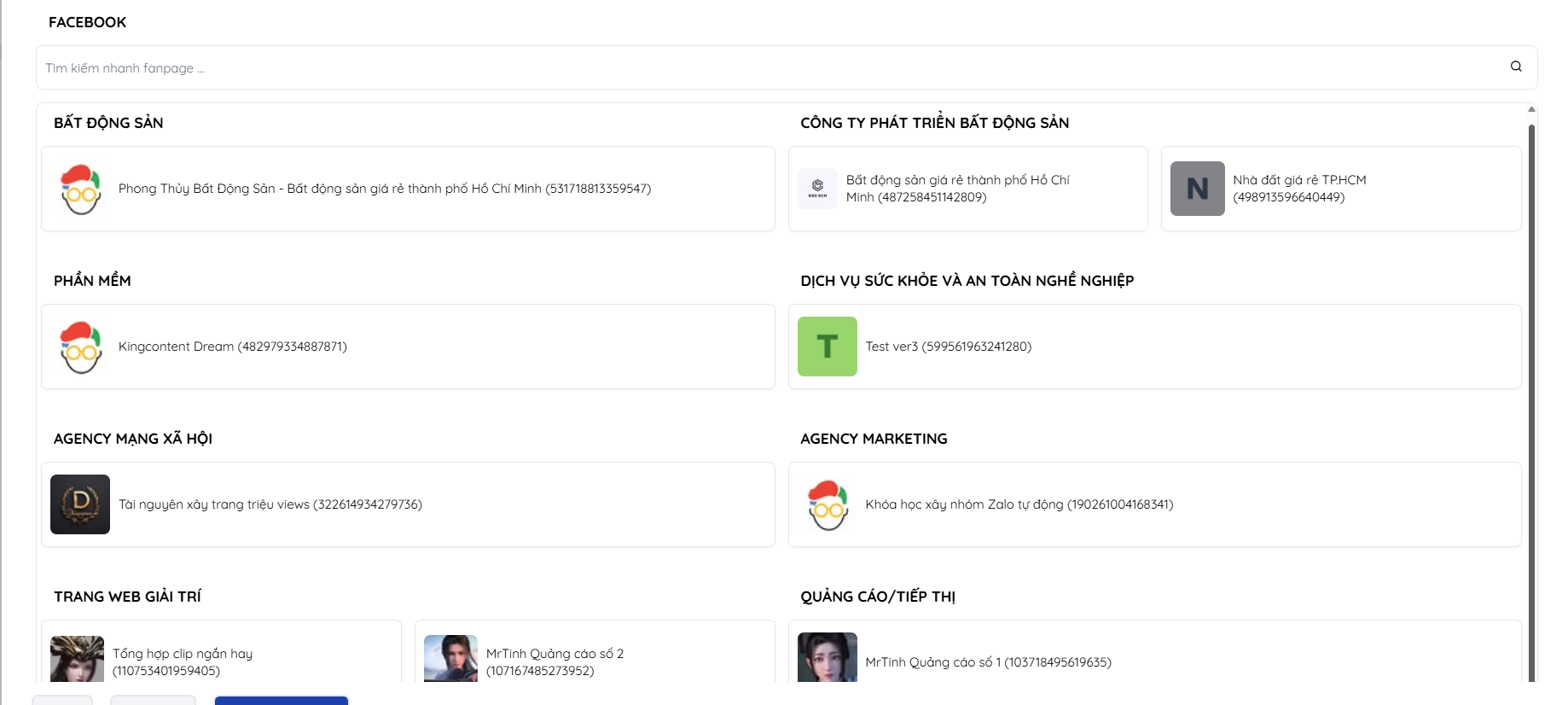Image resolution: width=1568 pixels, height=705 pixels.
Task: Select Tài nguyên xây trang triệu views page
Action: [x=270, y=504]
